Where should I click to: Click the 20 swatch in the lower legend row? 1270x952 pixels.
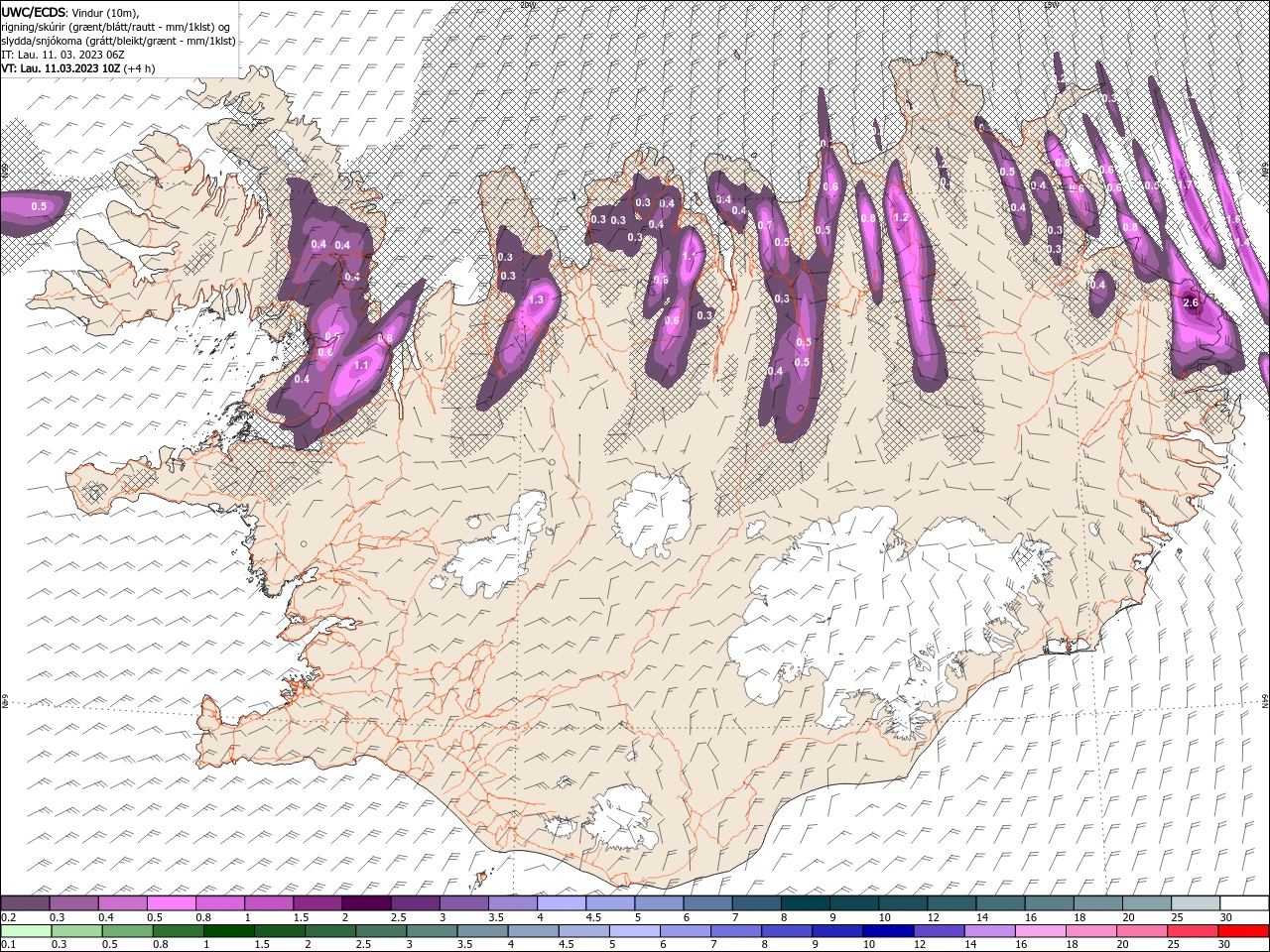pyautogui.click(x=1142, y=931)
